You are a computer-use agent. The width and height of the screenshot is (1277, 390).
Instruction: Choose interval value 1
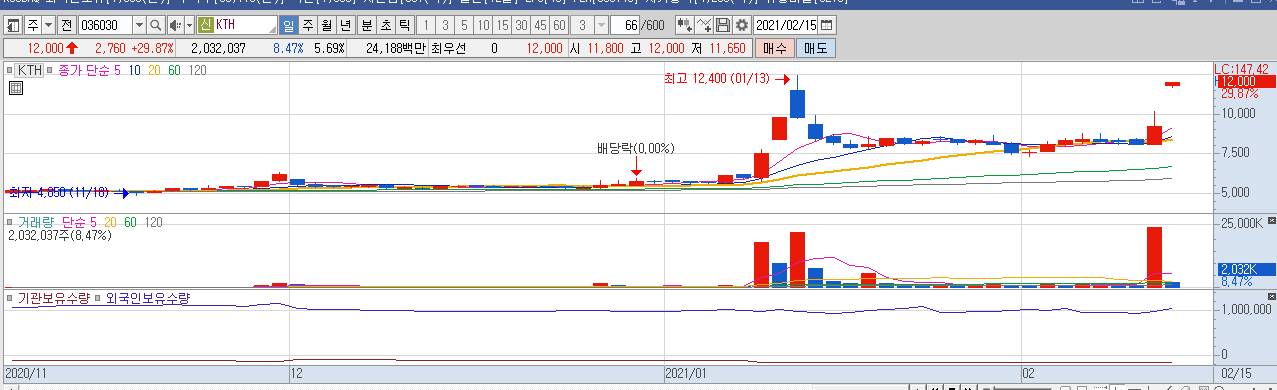[425, 25]
